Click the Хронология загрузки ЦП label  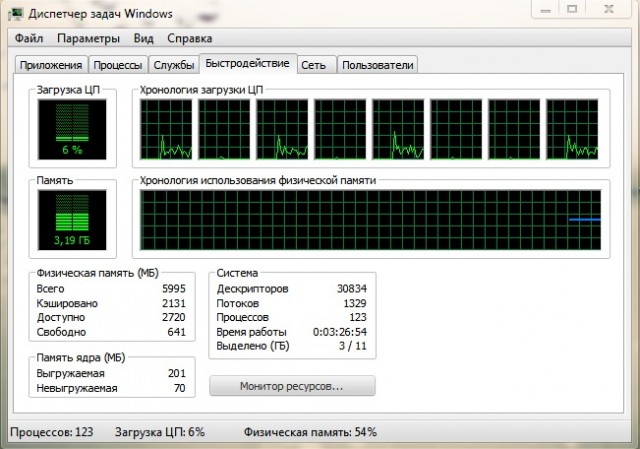201,90
